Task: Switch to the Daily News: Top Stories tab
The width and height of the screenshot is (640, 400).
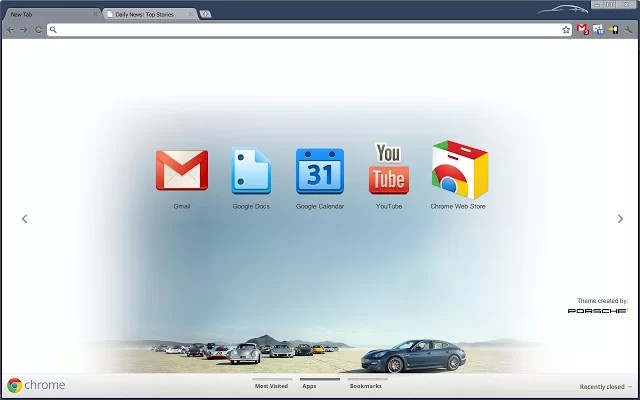Action: coord(146,15)
